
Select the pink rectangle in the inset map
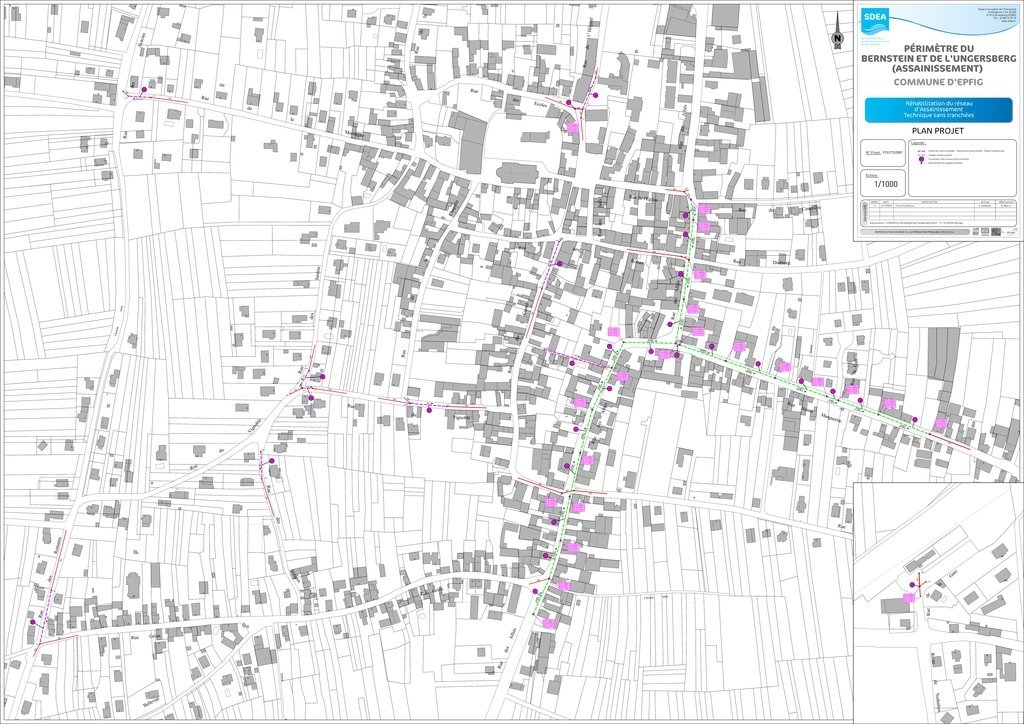pos(909,597)
